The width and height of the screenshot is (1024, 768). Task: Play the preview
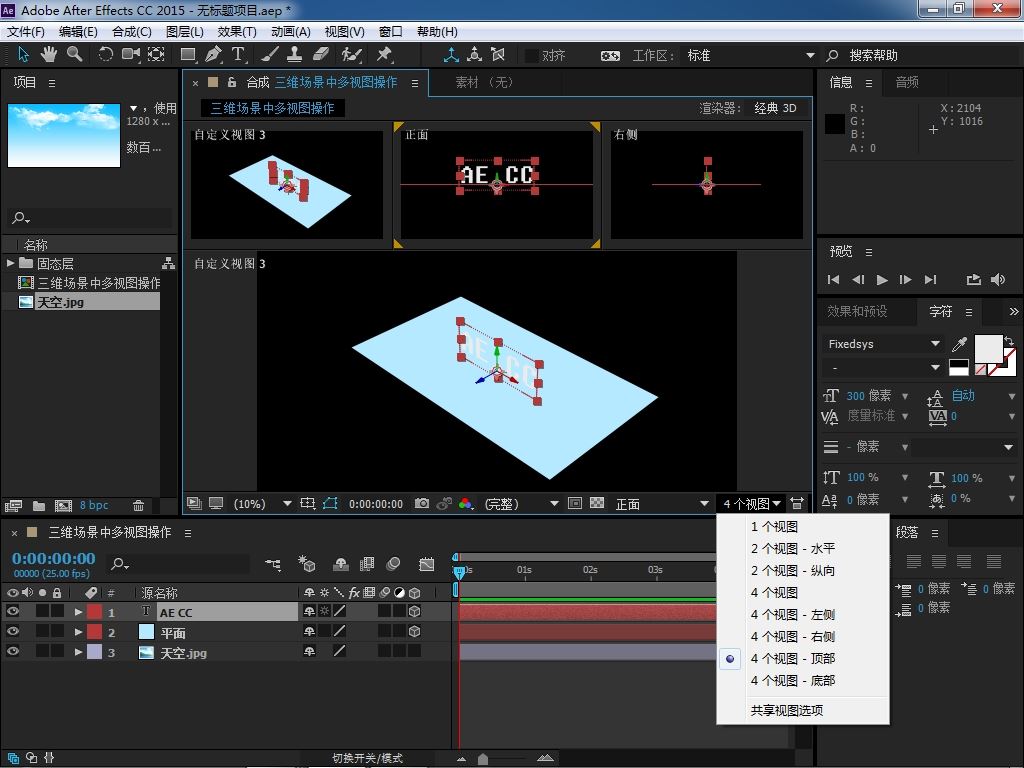(x=882, y=280)
